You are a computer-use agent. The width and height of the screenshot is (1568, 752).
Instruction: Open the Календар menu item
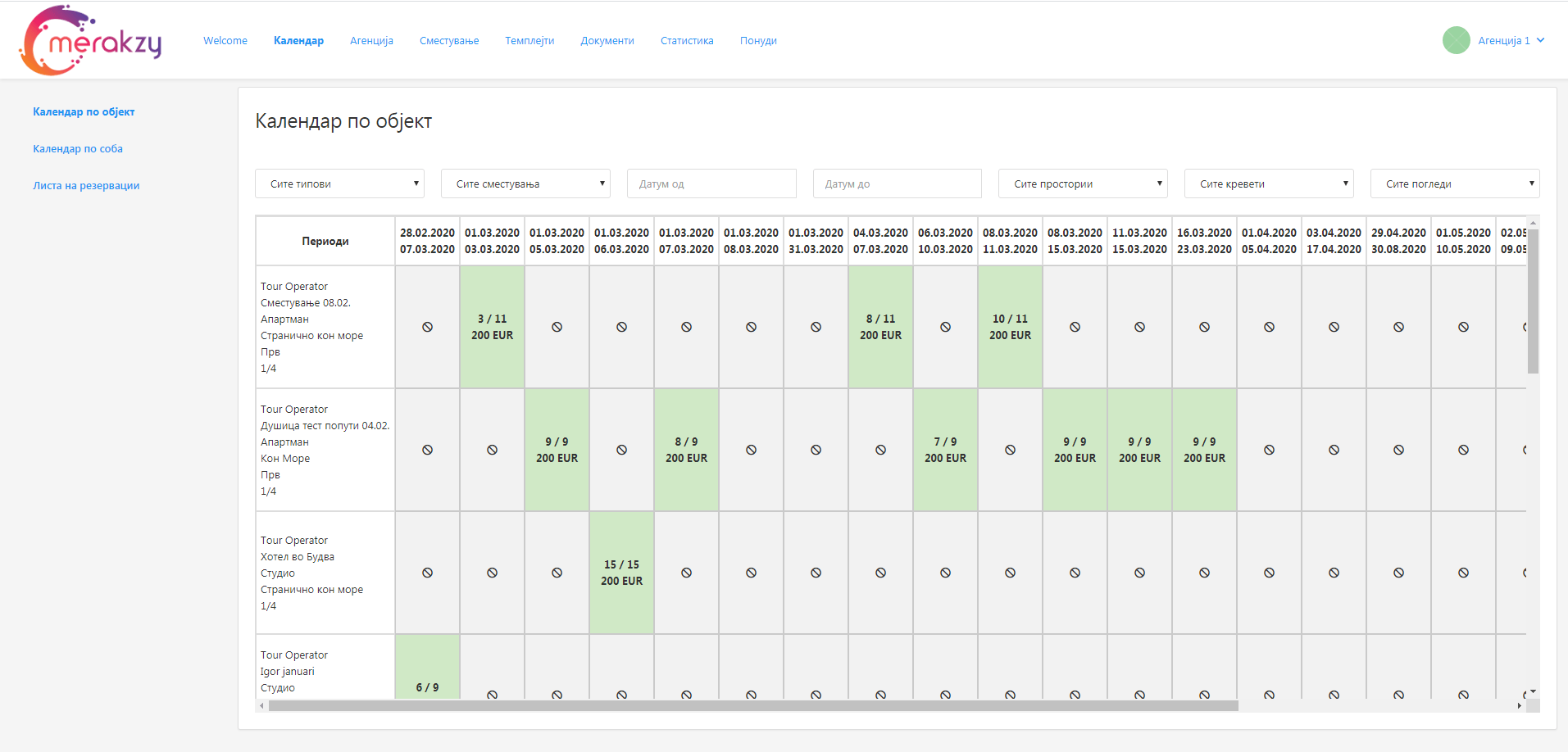[x=298, y=40]
